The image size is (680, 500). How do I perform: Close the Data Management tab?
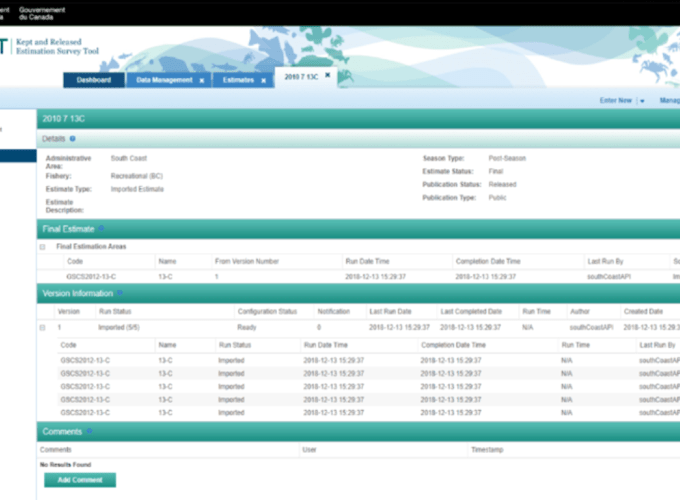click(201, 80)
